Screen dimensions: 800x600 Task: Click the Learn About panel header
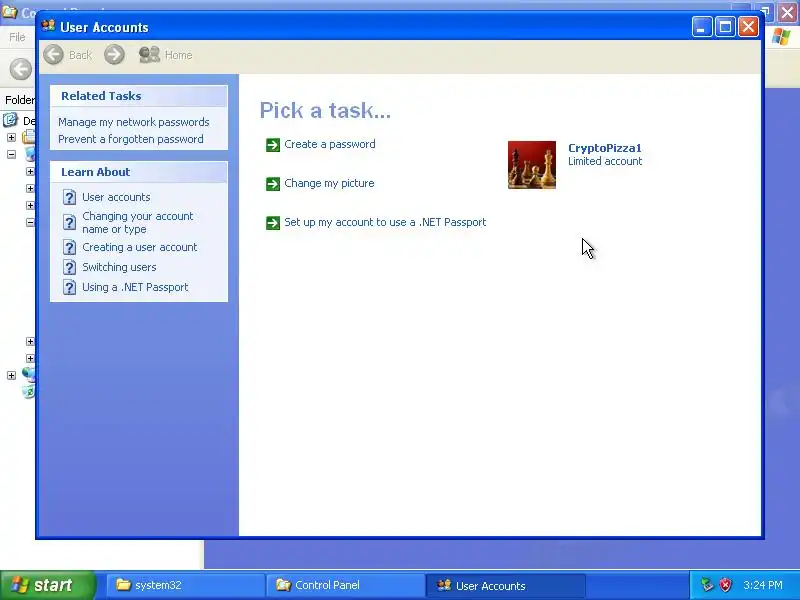[x=139, y=172]
